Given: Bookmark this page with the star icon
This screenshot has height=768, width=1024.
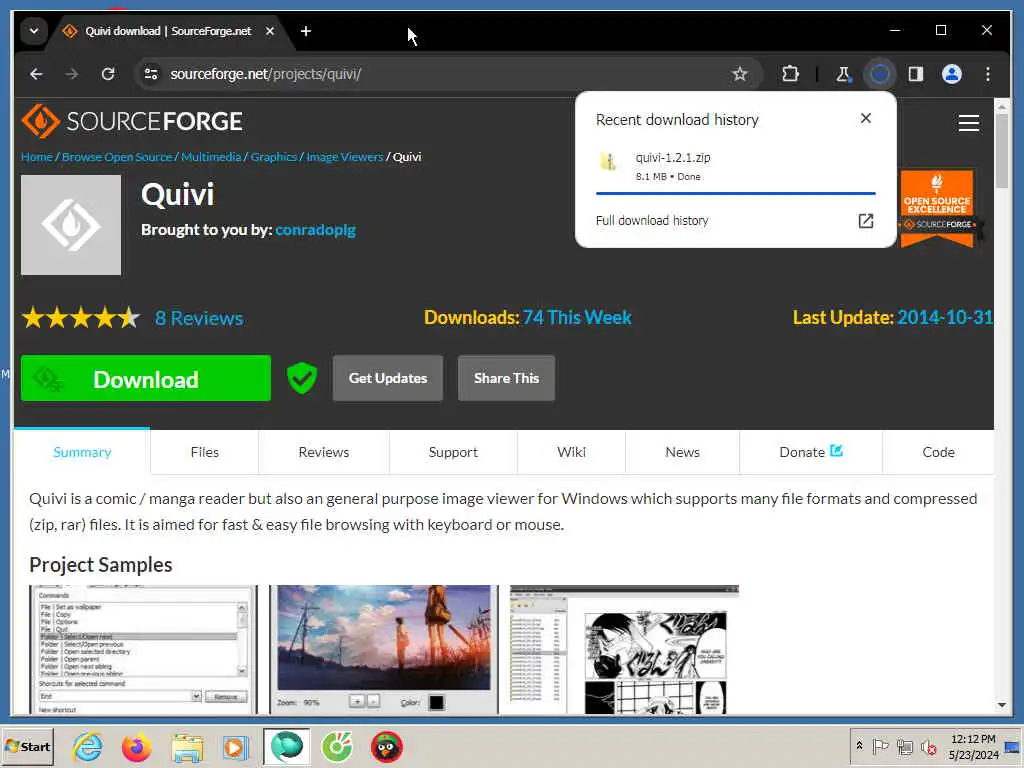Looking at the screenshot, I should pyautogui.click(x=739, y=74).
